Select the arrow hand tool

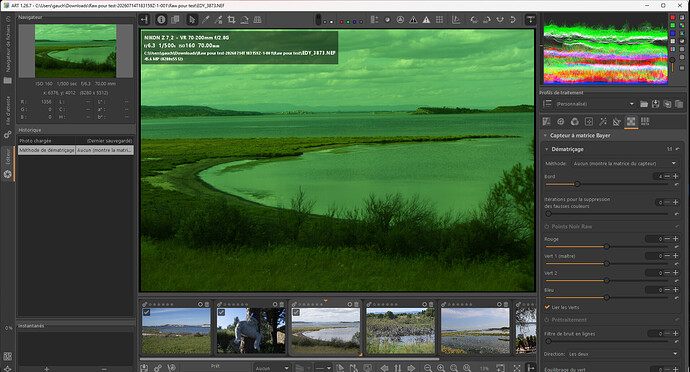point(192,19)
